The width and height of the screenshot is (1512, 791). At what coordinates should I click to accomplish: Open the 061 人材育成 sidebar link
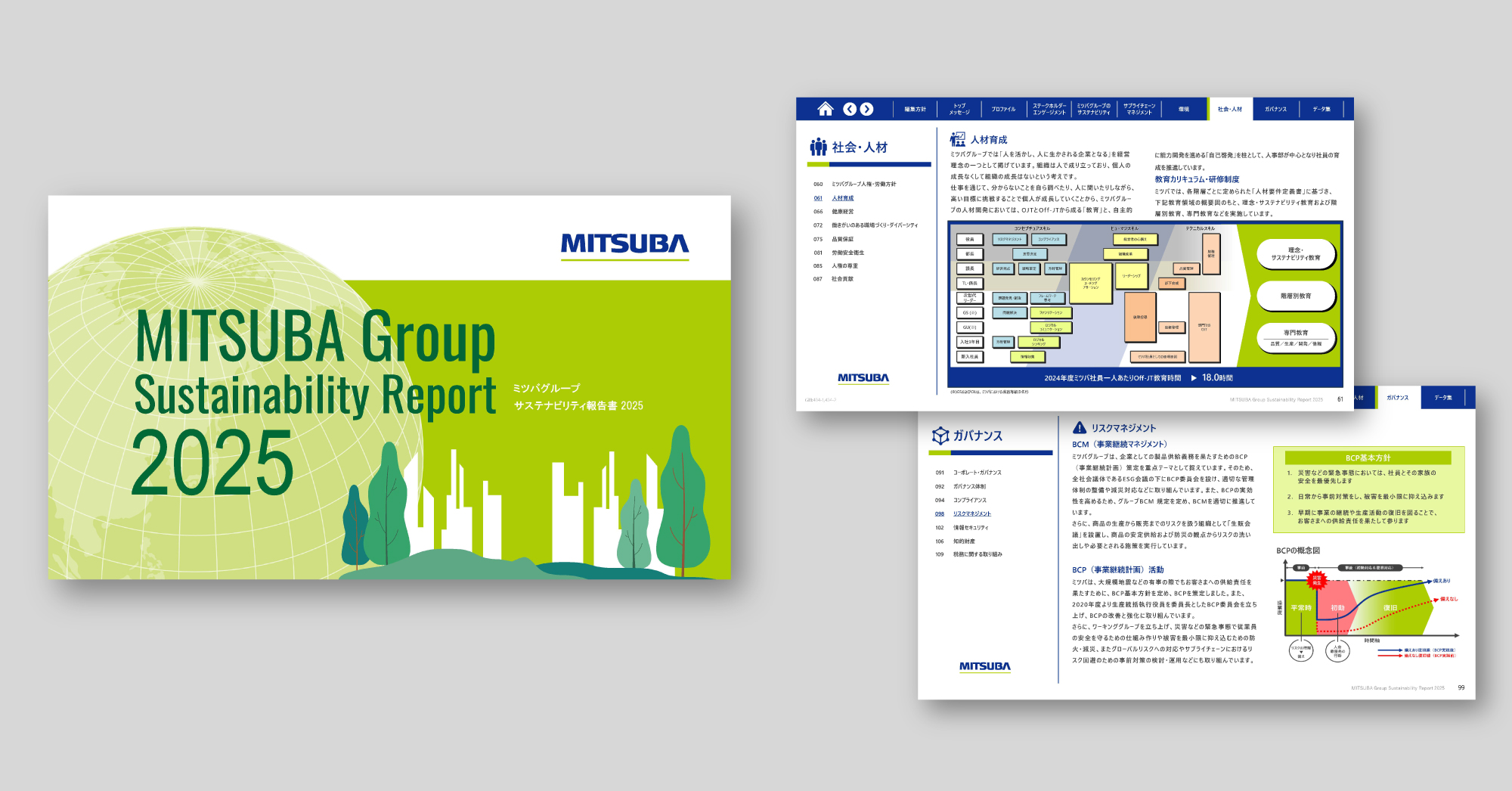click(x=842, y=198)
